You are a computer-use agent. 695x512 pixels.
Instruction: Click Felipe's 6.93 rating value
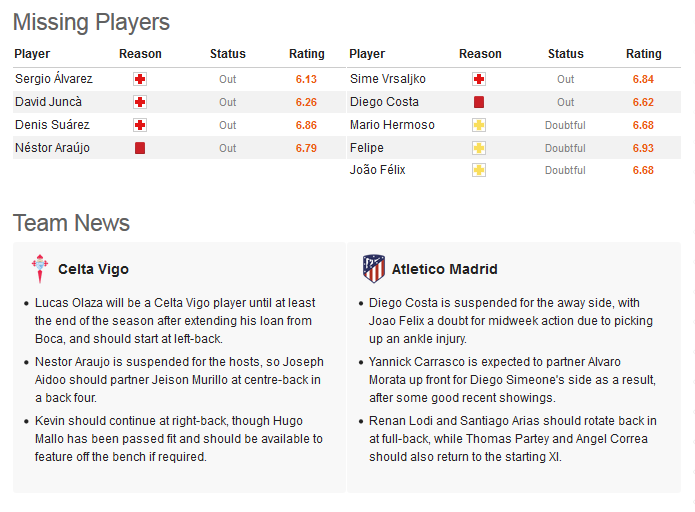click(643, 148)
